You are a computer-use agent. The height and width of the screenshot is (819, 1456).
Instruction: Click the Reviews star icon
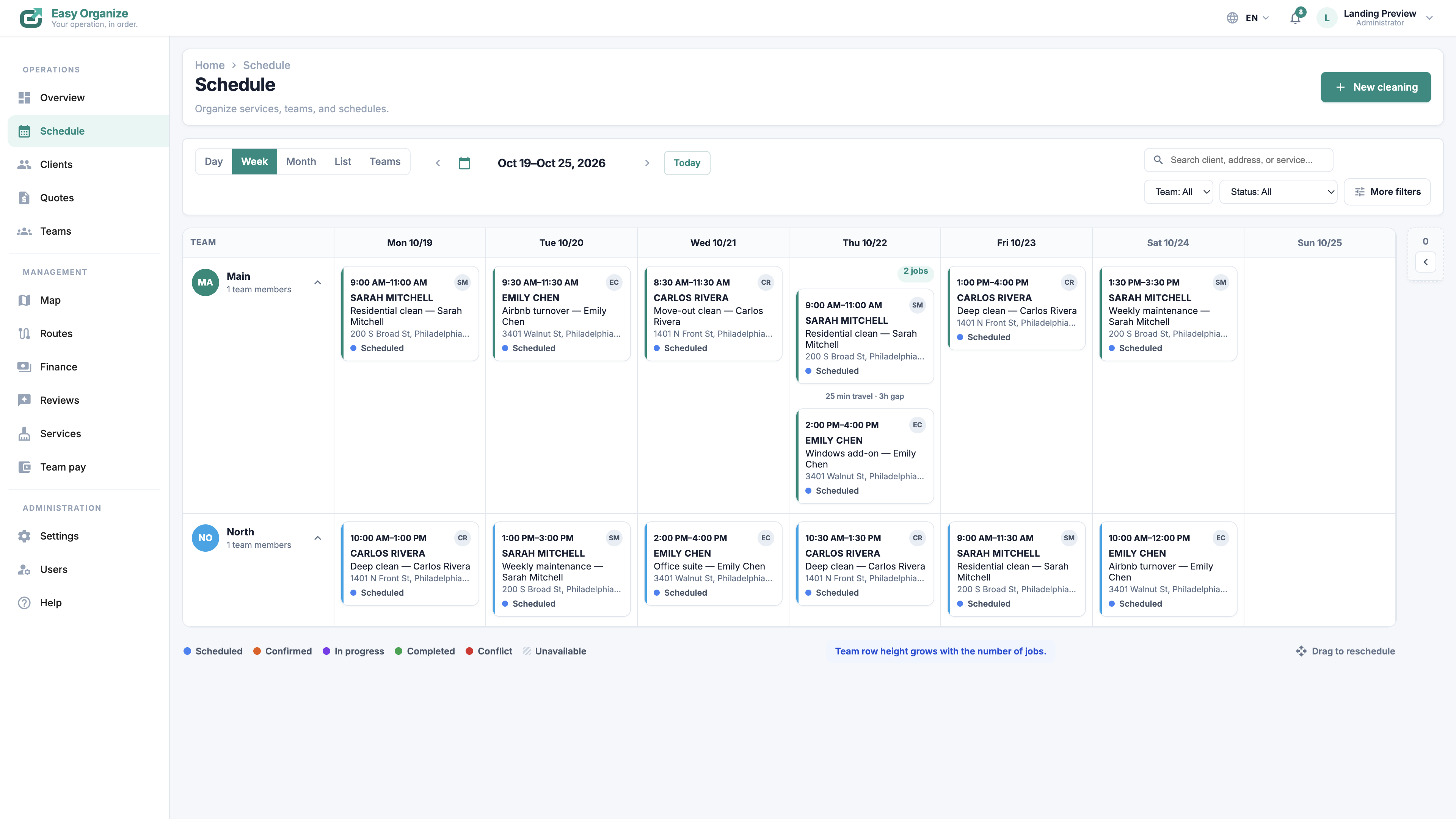(24, 400)
